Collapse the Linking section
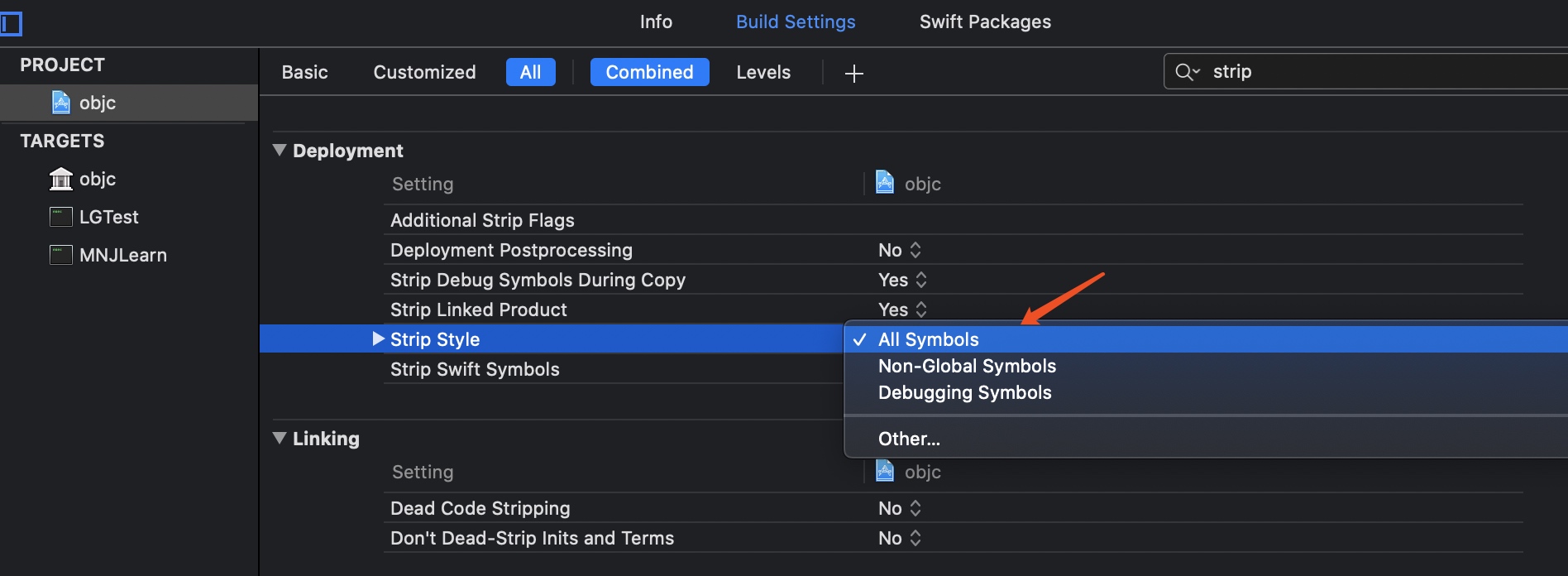Image resolution: width=1568 pixels, height=576 pixels. [x=280, y=438]
